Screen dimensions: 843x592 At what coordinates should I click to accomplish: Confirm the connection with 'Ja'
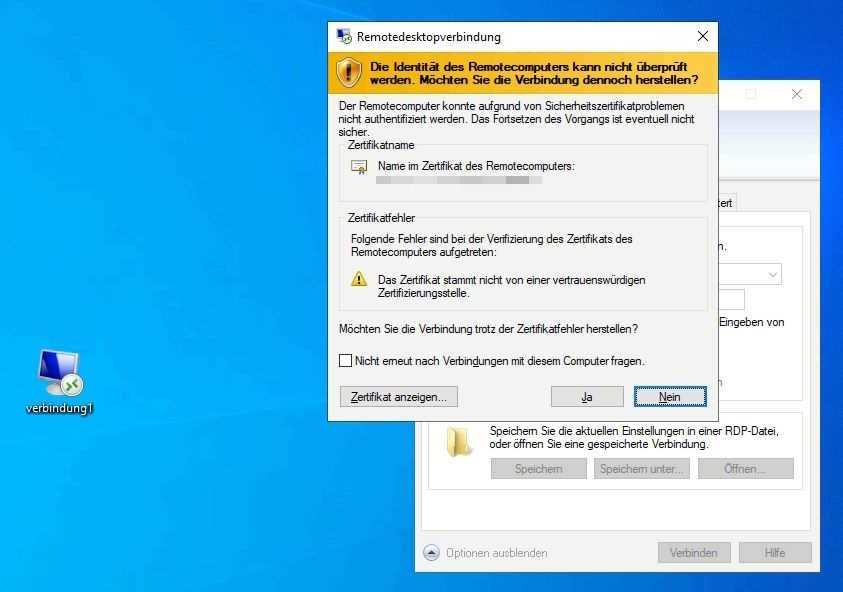587,397
